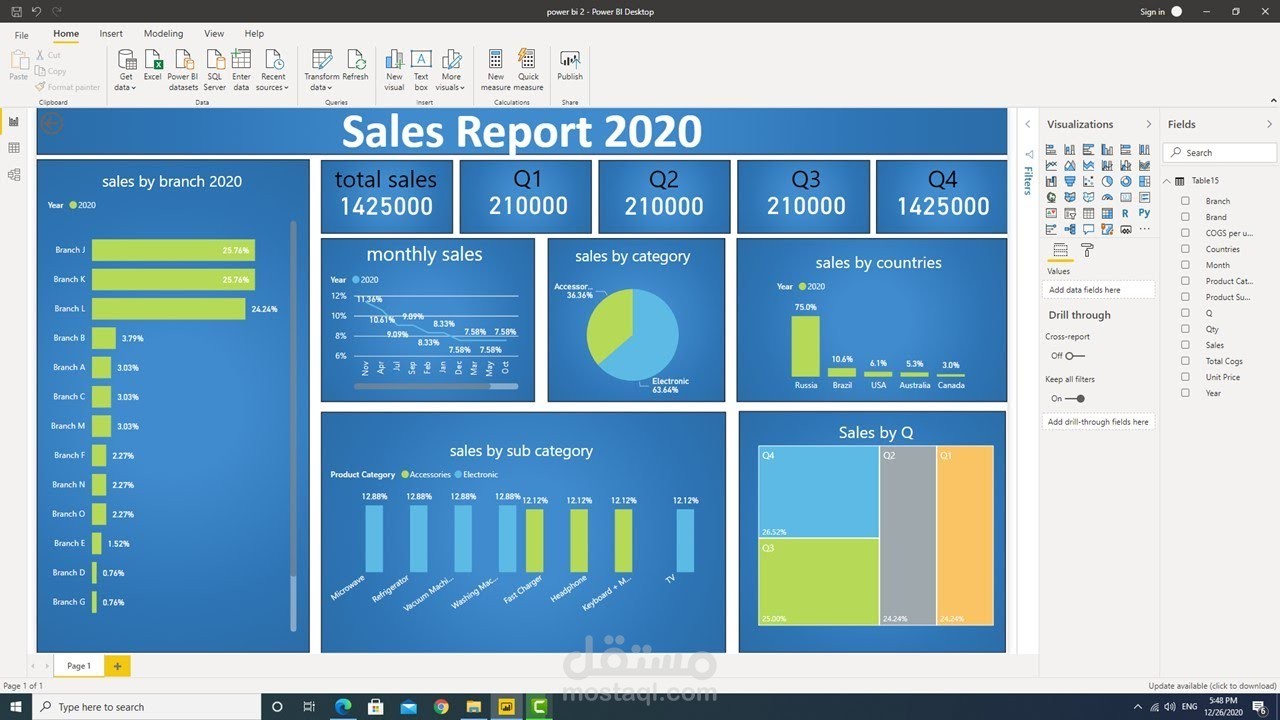Switch to the Modeling ribbon tab
The image size is (1280, 720).
tap(163, 33)
